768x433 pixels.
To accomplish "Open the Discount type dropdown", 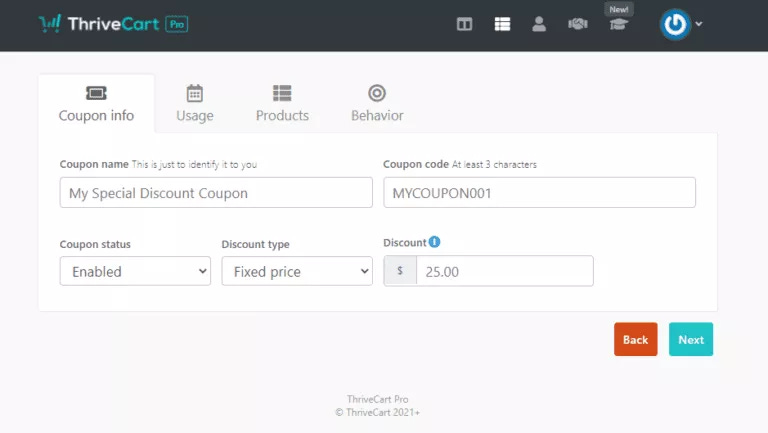I will point(297,271).
